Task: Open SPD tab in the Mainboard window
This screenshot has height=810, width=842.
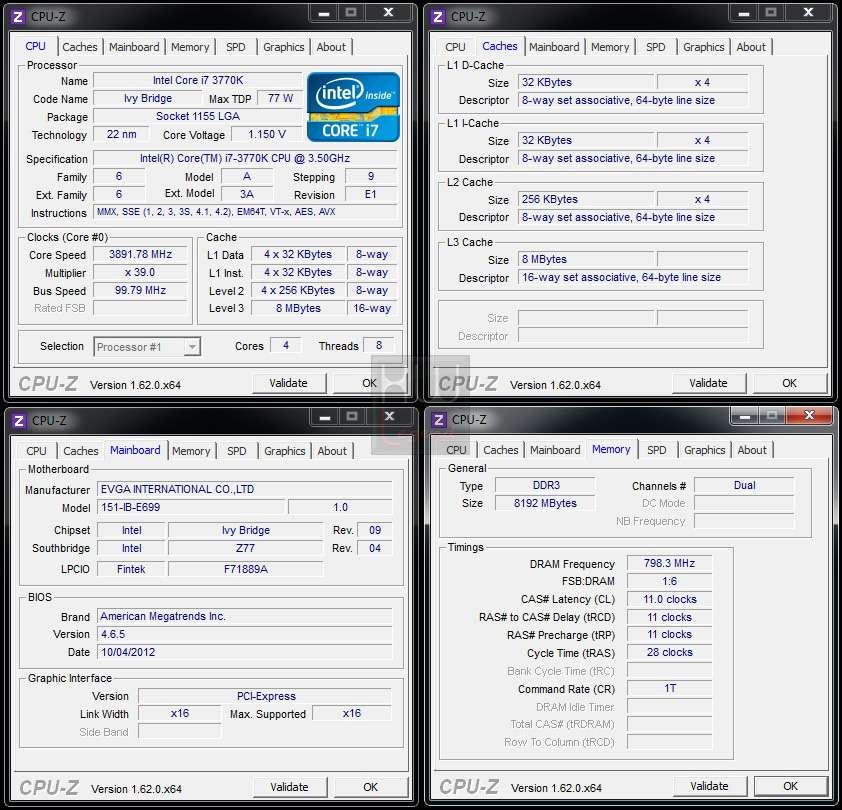Action: click(x=237, y=451)
